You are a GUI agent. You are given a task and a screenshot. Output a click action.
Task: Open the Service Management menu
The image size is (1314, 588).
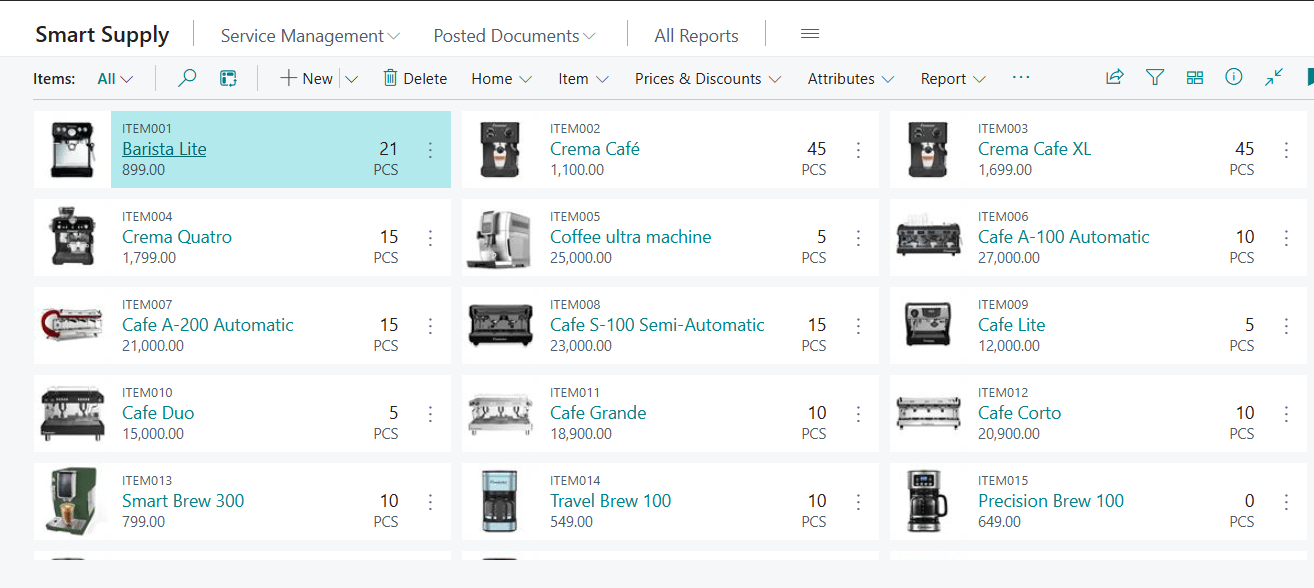click(x=310, y=36)
